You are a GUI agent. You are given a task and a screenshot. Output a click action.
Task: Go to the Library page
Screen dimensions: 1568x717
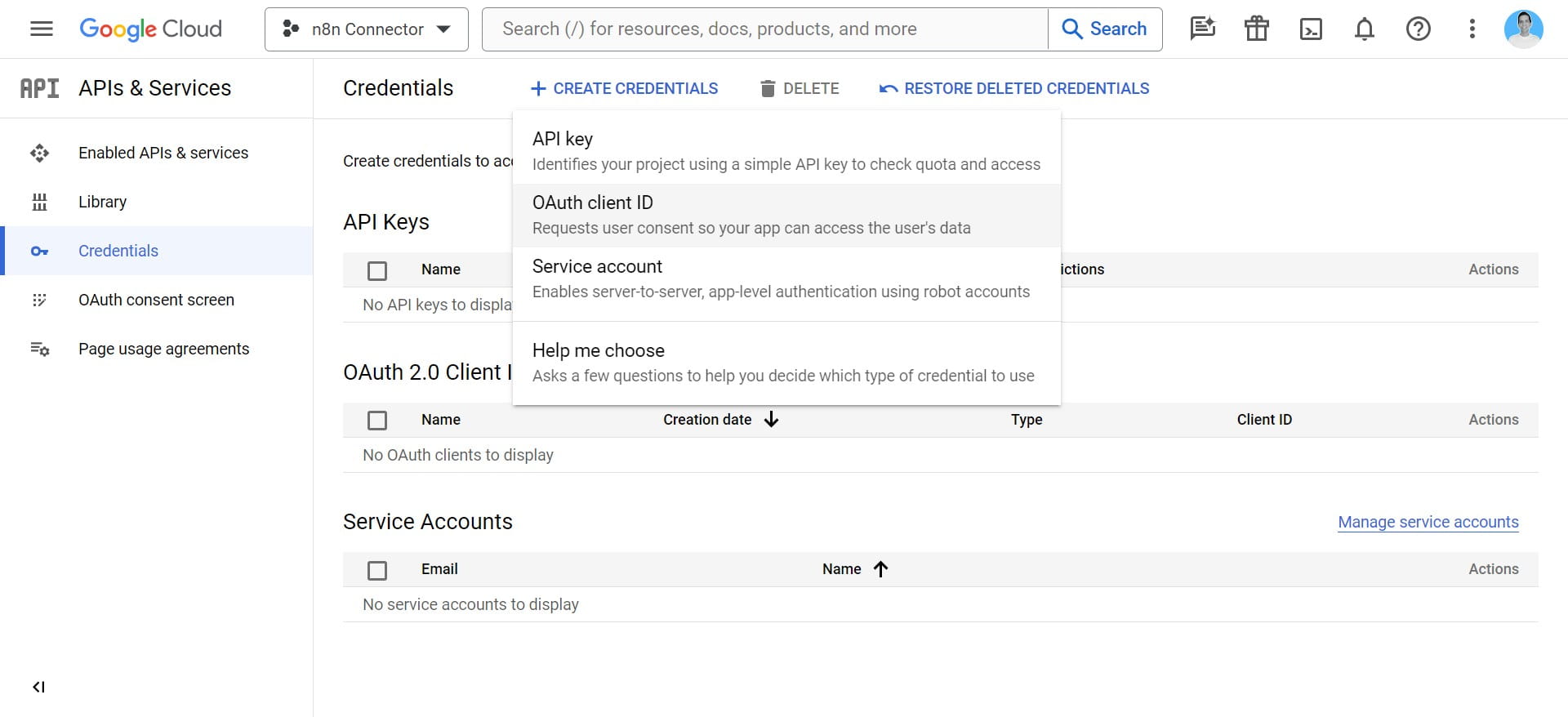(157, 202)
